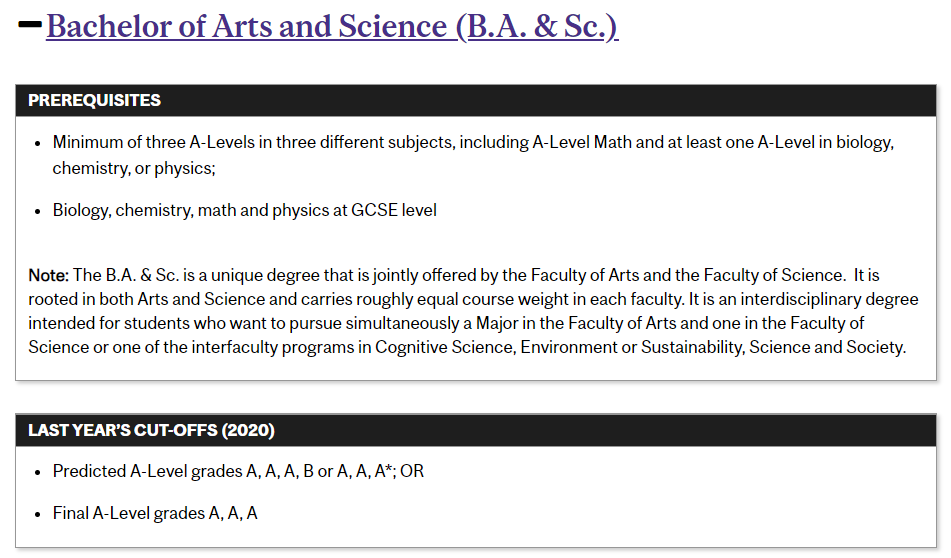
Task: Collapse the Bachelor of Arts and Science section
Action: 30,25
